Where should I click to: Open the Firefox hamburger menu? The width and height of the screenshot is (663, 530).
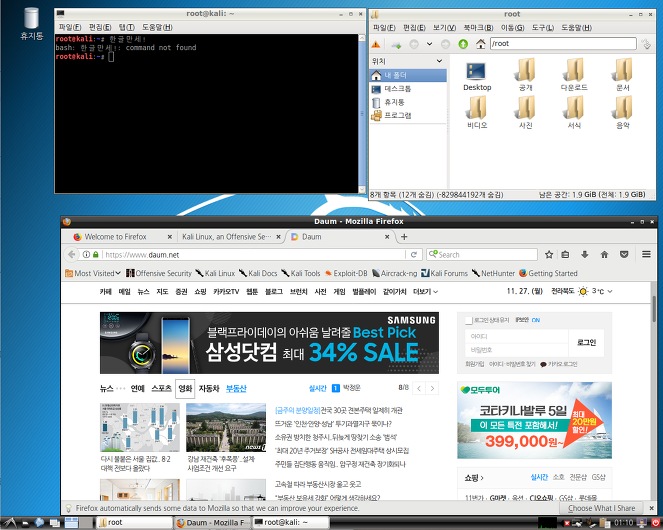coord(646,255)
